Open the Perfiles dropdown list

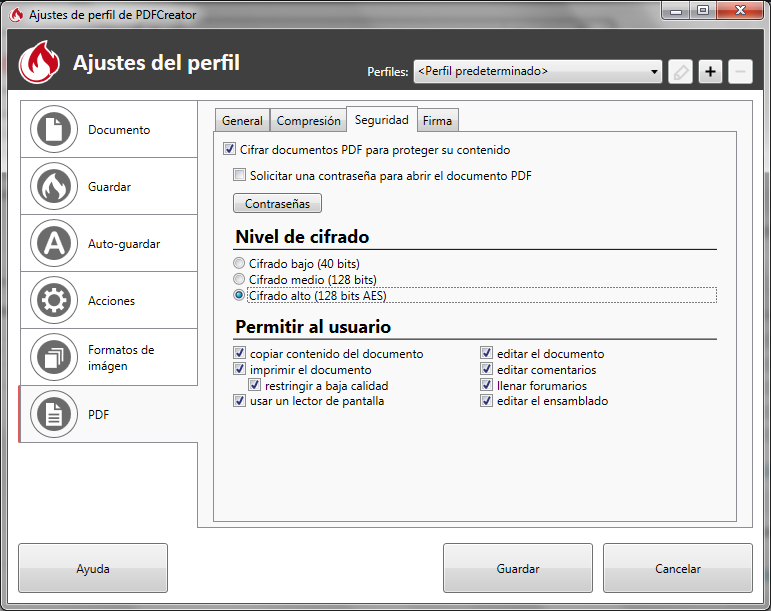pyautogui.click(x=537, y=72)
